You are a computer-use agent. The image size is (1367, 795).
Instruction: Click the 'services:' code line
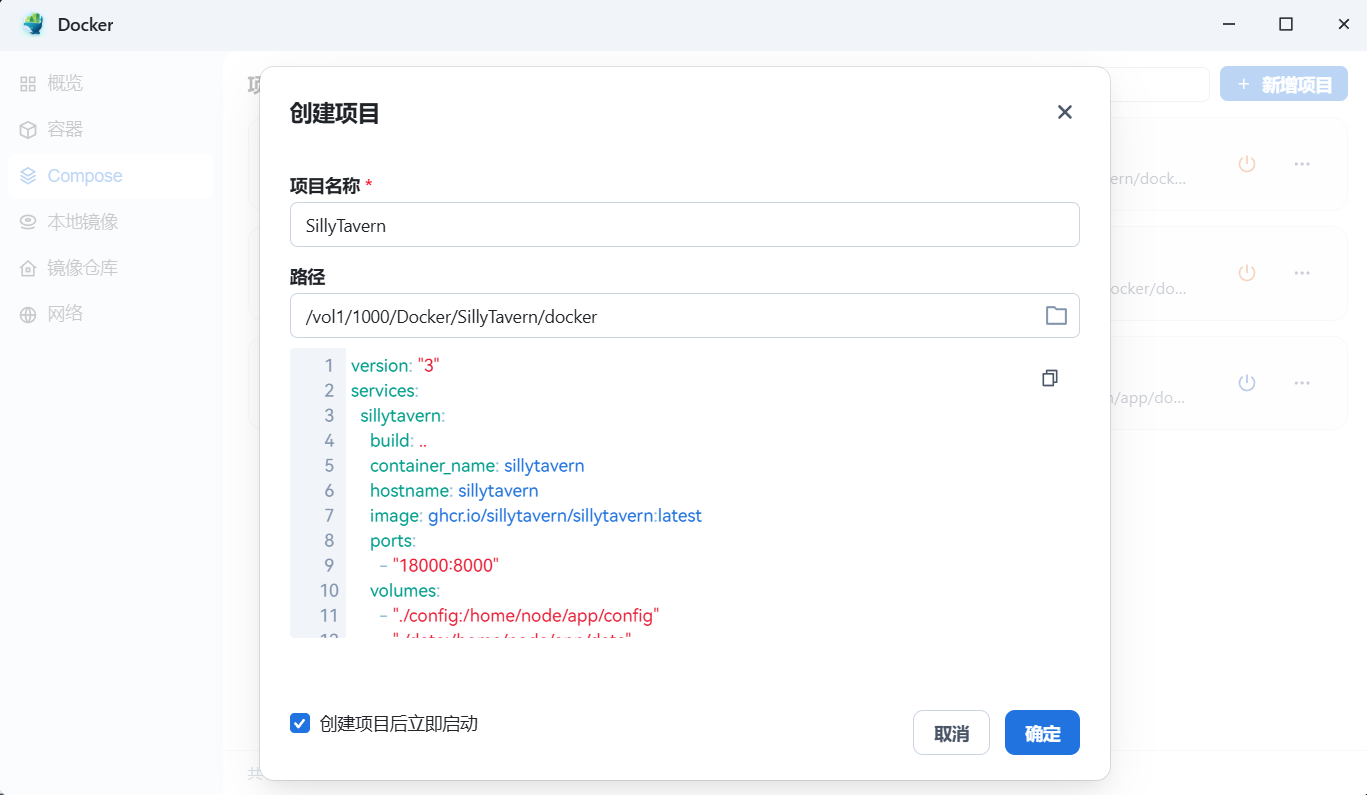(x=384, y=391)
